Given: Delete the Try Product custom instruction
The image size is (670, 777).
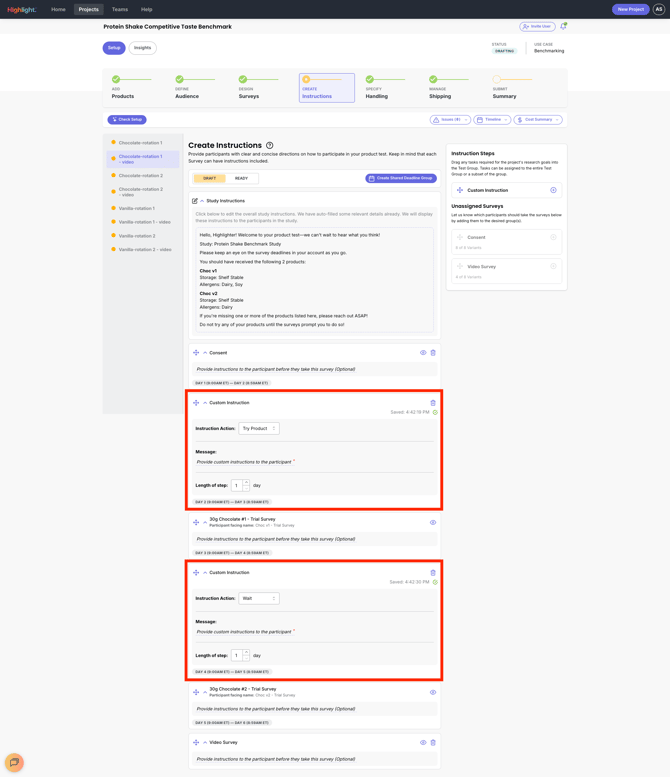Looking at the screenshot, I should coord(433,403).
